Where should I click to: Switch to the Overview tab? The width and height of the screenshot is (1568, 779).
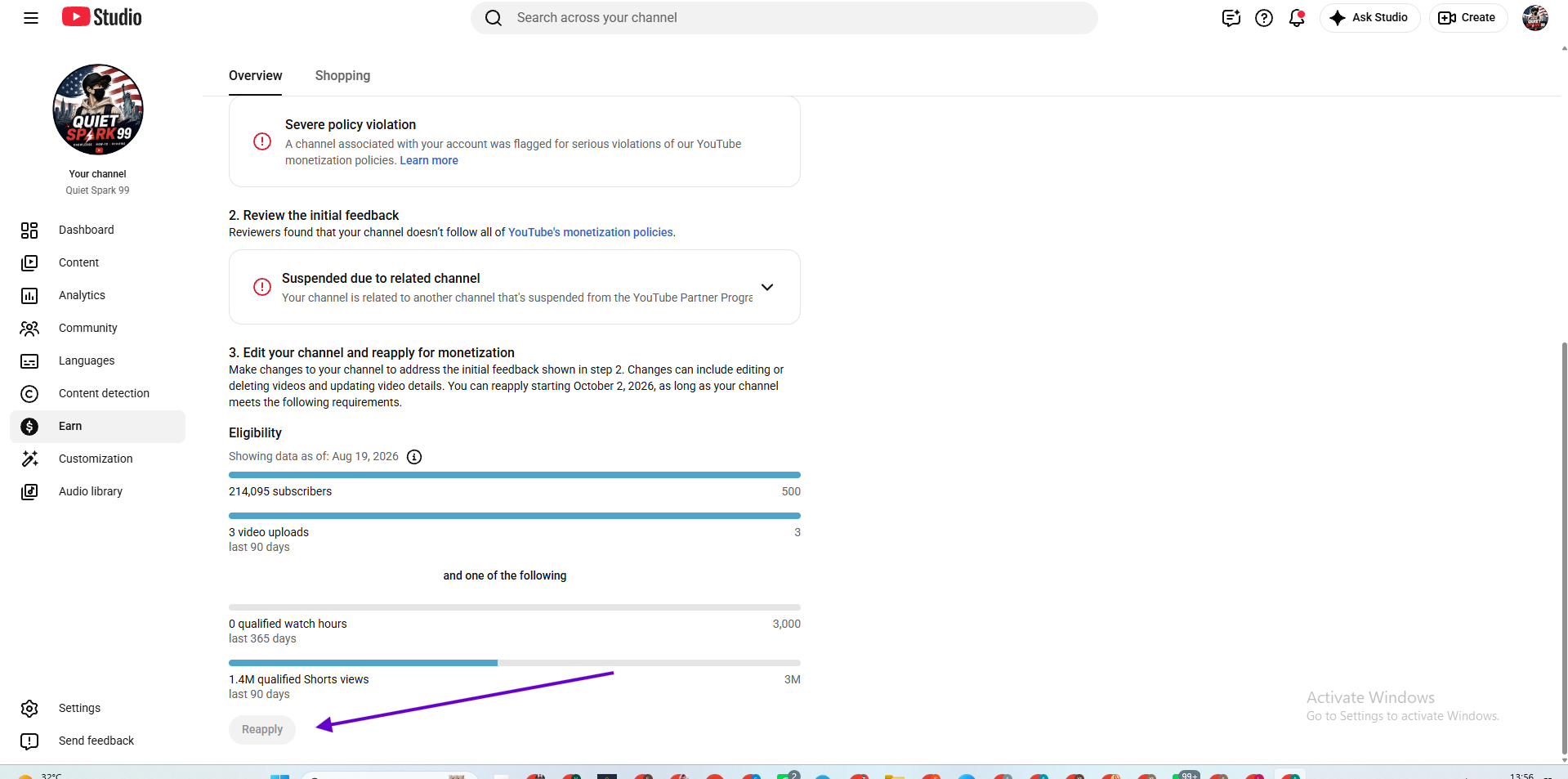pyautogui.click(x=255, y=76)
